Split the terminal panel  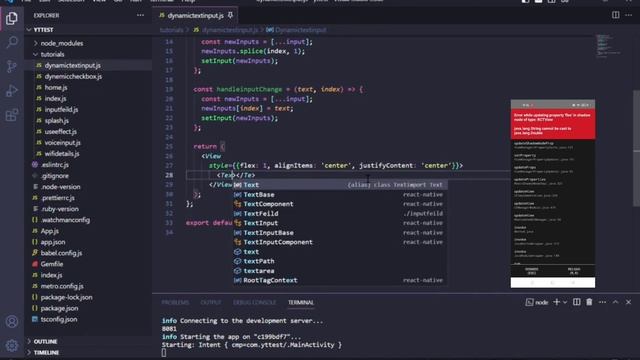[x=576, y=302]
